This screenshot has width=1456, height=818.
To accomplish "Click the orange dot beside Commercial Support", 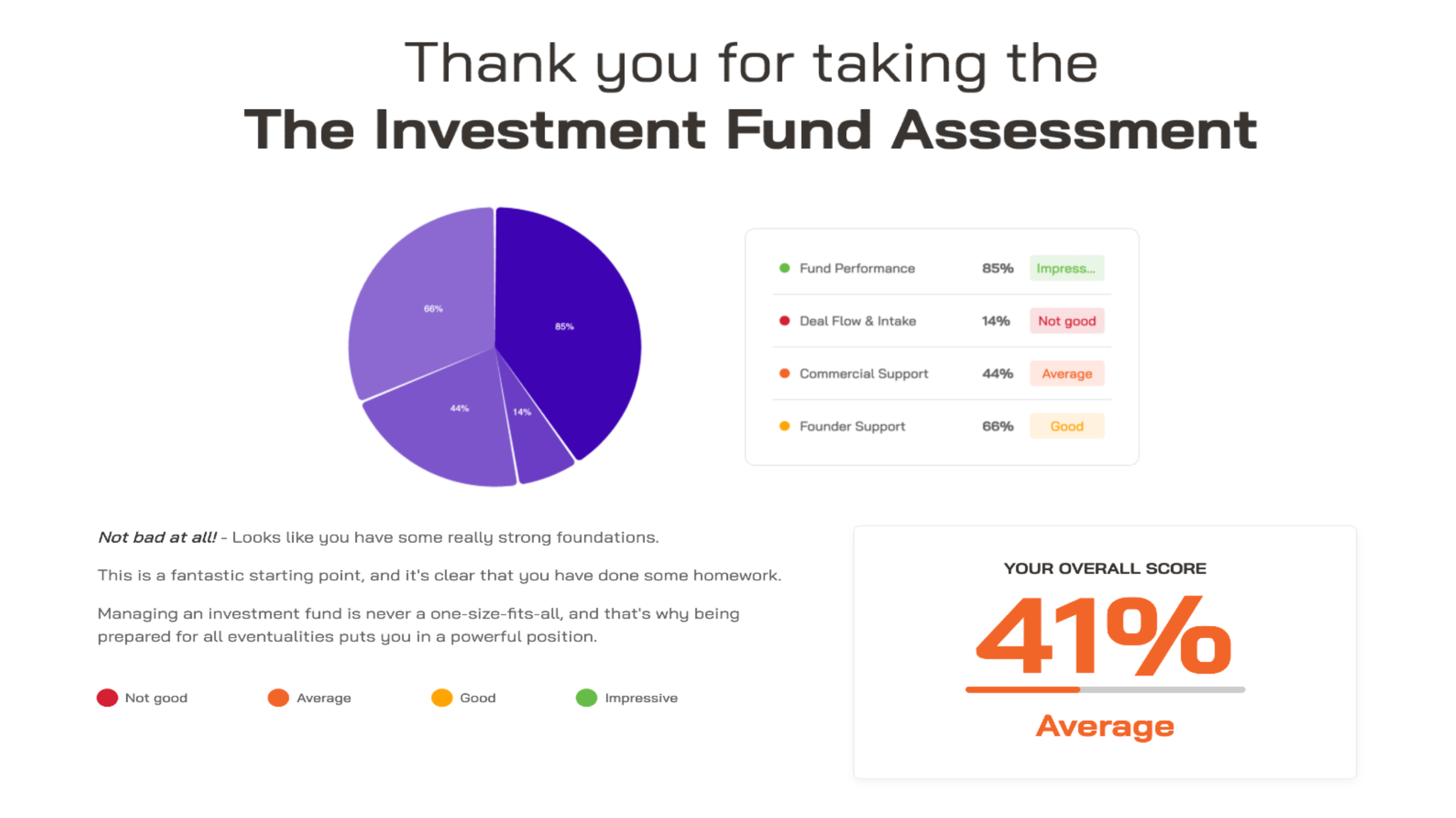I will [785, 373].
